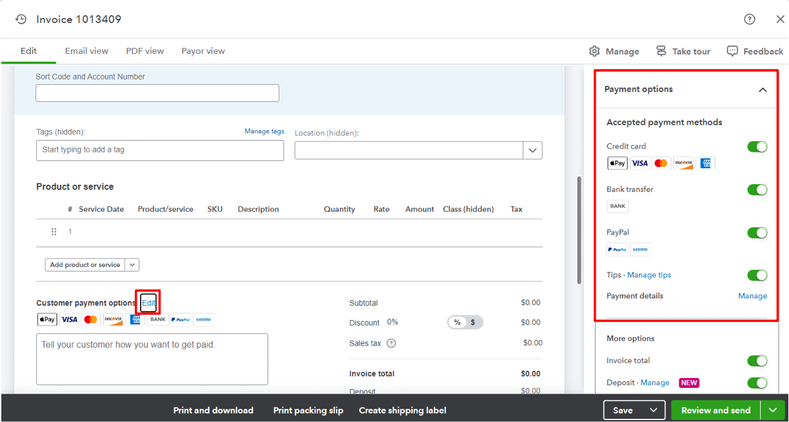Toggle Credit card payment method
This screenshot has height=422, width=789.
pos(757,147)
